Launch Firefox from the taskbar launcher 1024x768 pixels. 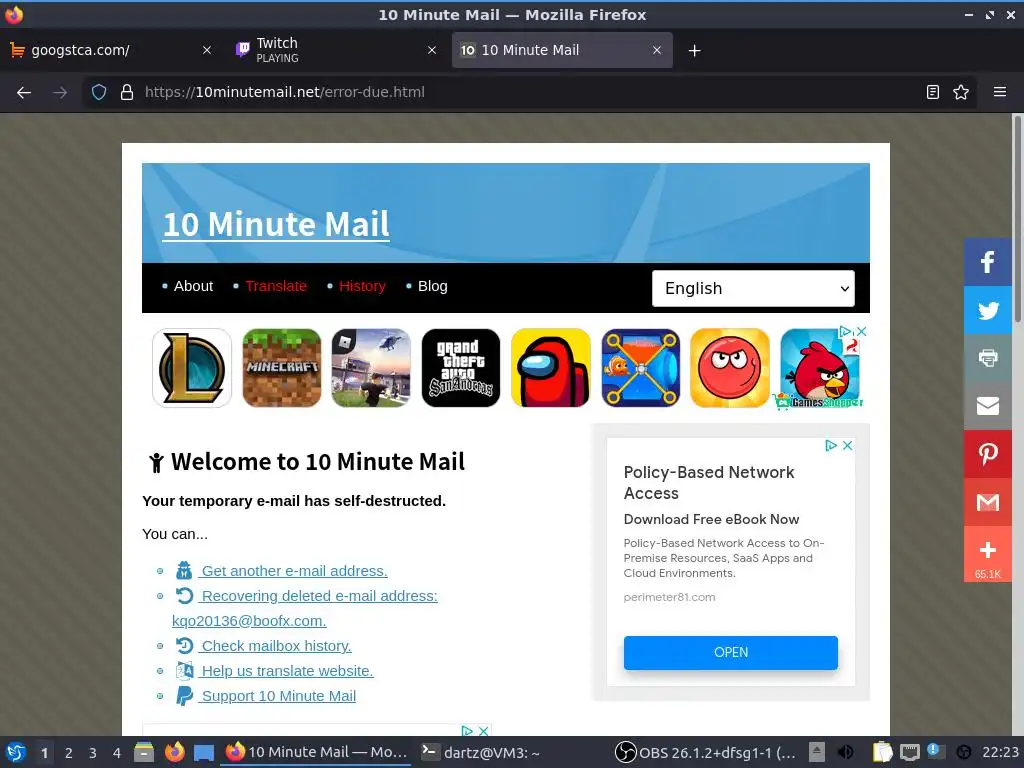[x=174, y=752]
